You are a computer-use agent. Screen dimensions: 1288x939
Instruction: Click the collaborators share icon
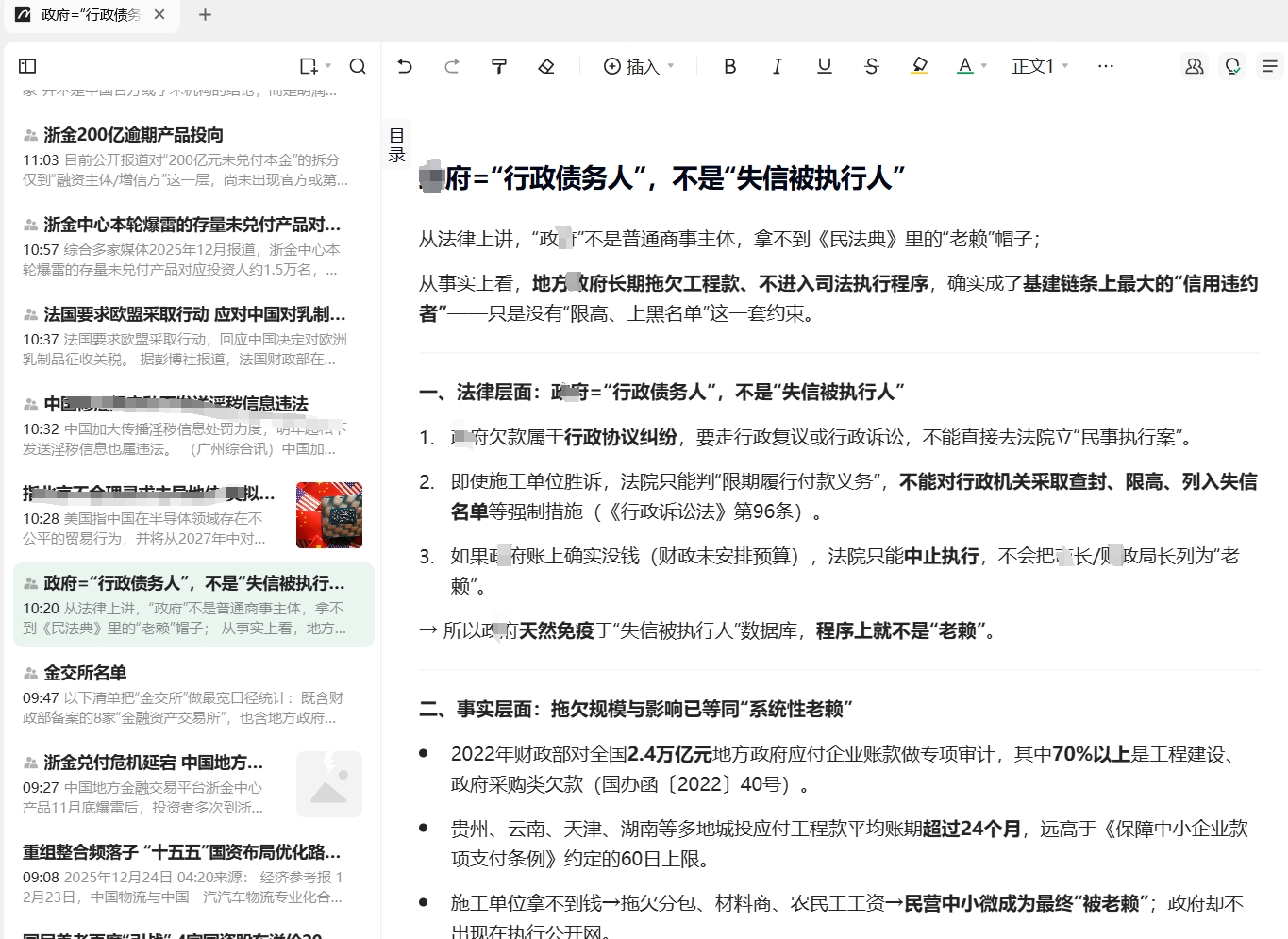point(1195,66)
